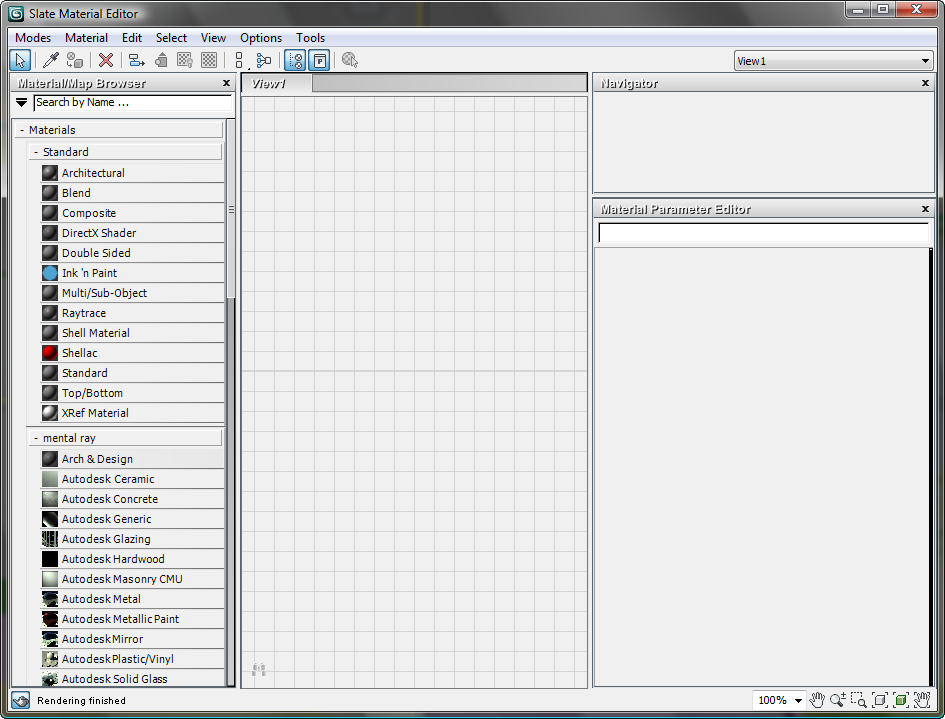Open the Modes menu
Screen dimensions: 945x719
click(x=33, y=37)
